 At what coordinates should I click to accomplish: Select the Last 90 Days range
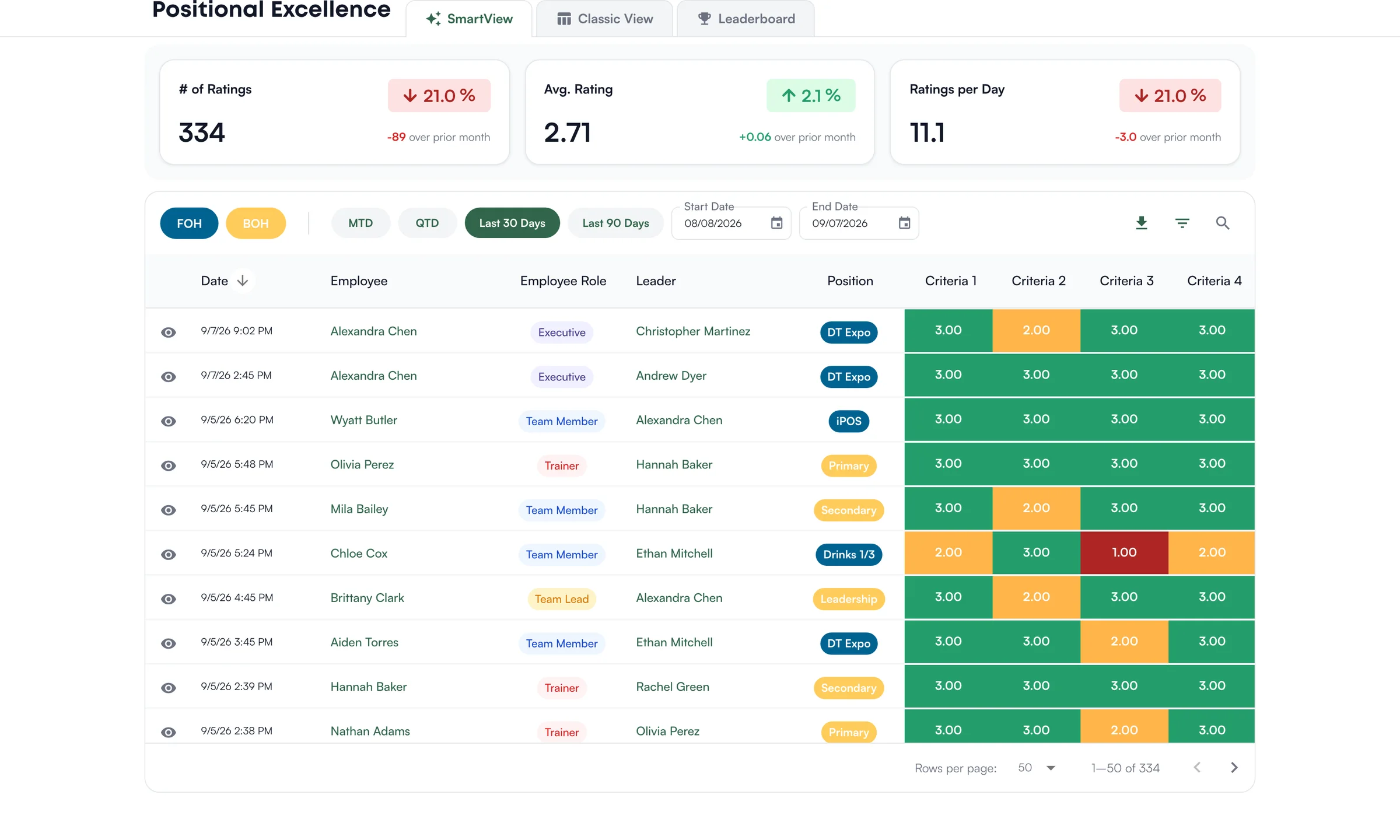(616, 223)
